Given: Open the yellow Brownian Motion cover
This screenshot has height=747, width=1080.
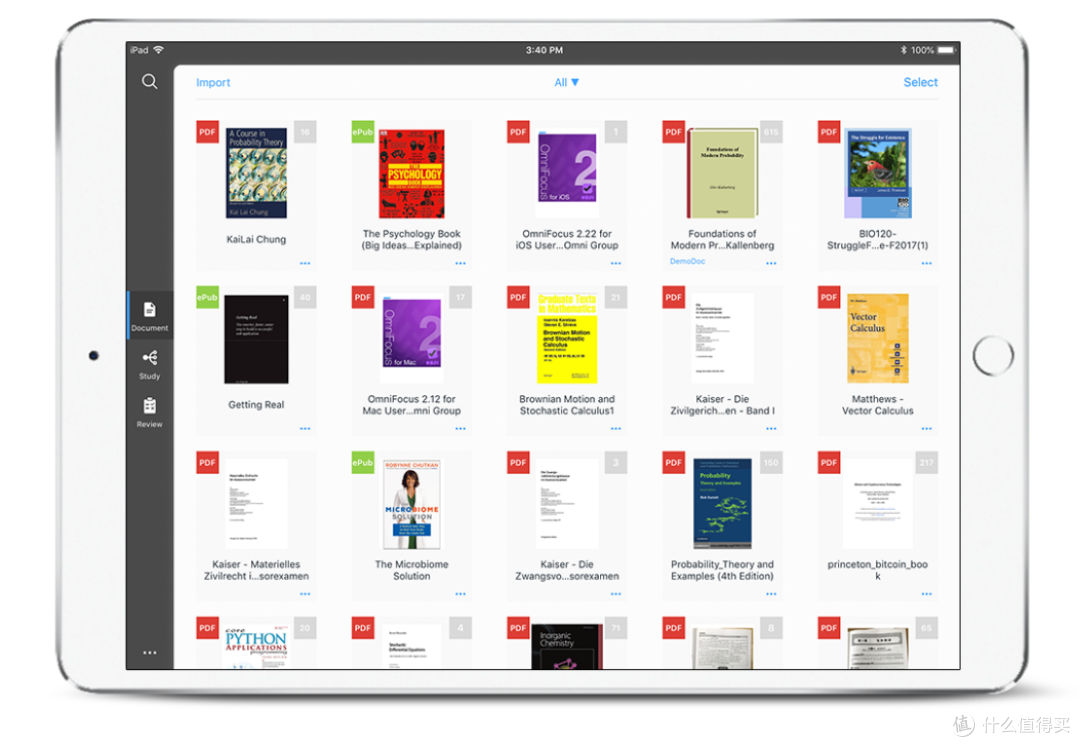Looking at the screenshot, I should point(567,338).
